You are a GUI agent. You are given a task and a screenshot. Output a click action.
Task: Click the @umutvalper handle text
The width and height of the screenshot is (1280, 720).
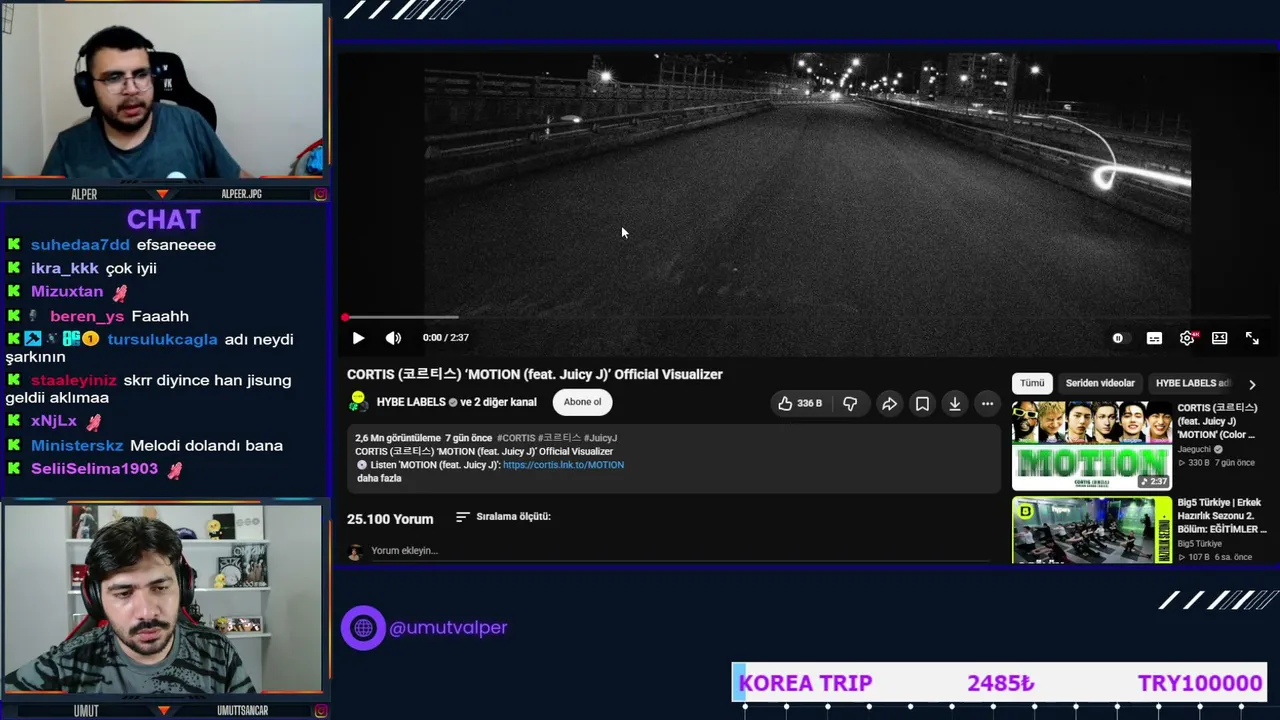(448, 628)
